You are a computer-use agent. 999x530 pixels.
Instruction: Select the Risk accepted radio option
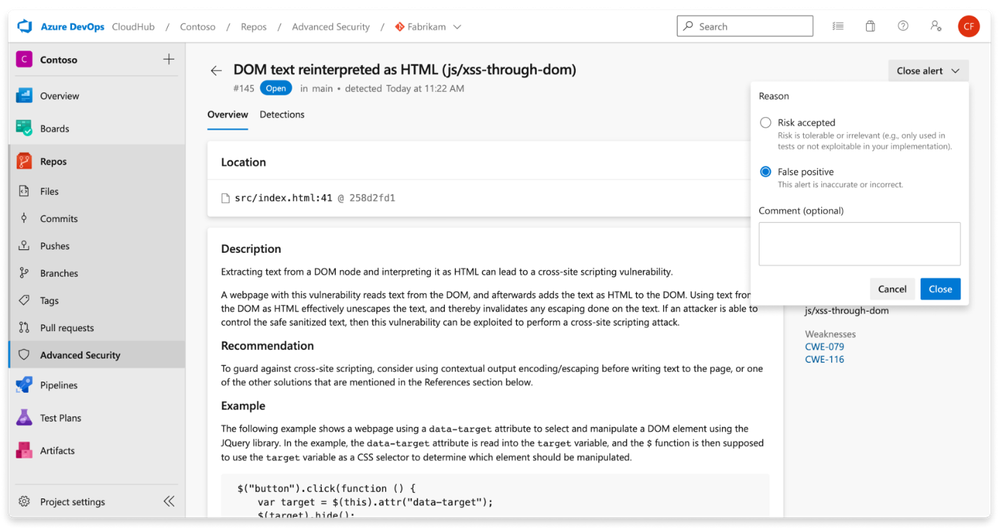766,123
